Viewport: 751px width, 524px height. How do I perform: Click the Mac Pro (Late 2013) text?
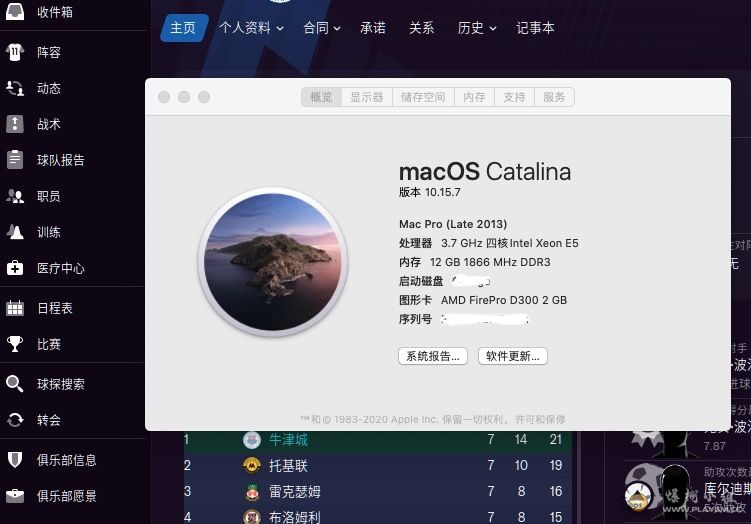tap(453, 224)
